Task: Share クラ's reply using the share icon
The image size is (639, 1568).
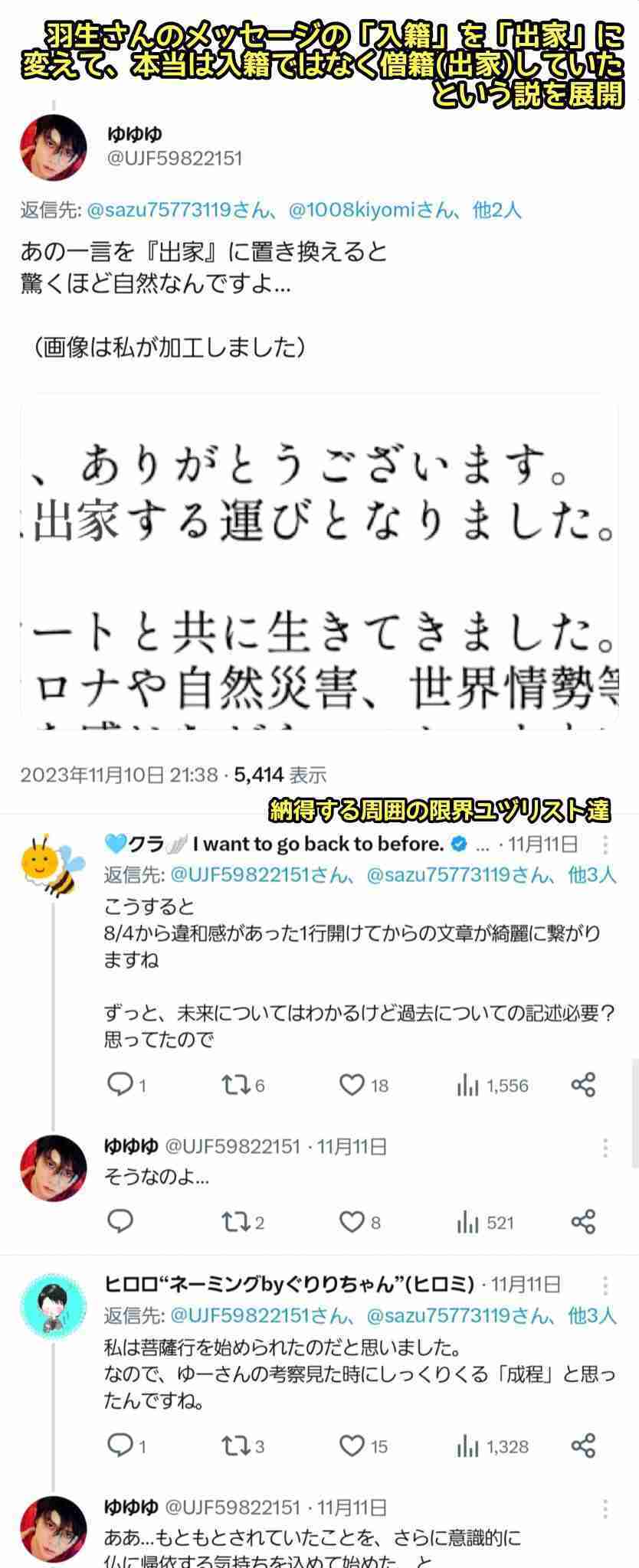Action: [583, 1084]
